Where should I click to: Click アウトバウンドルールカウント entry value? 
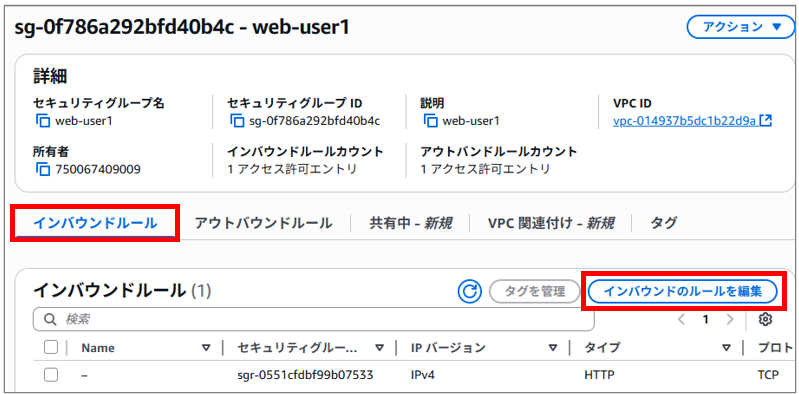point(485,169)
